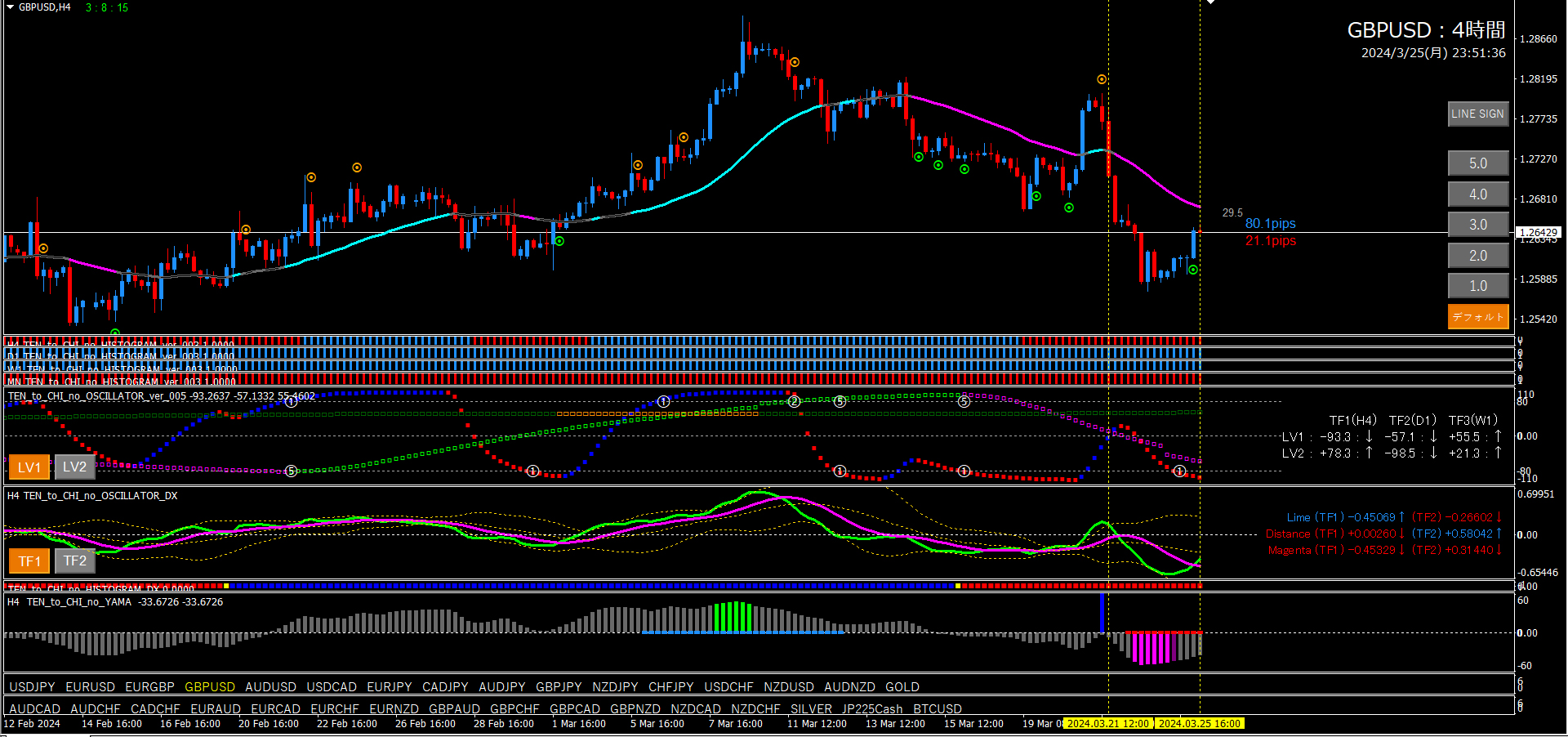Screen dimensions: 1568x737
Task: Click the GBPCAD symbol link
Action: tap(575, 709)
